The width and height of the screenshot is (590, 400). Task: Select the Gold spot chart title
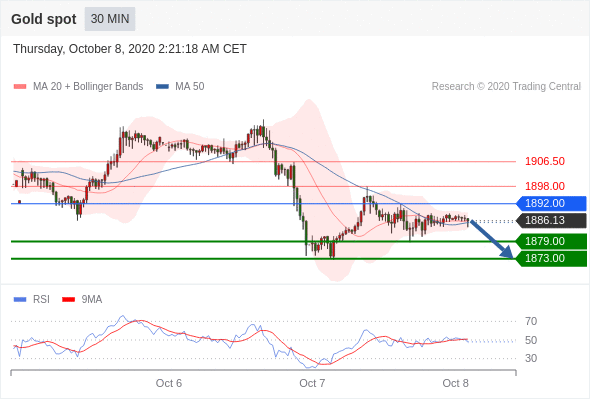click(44, 19)
